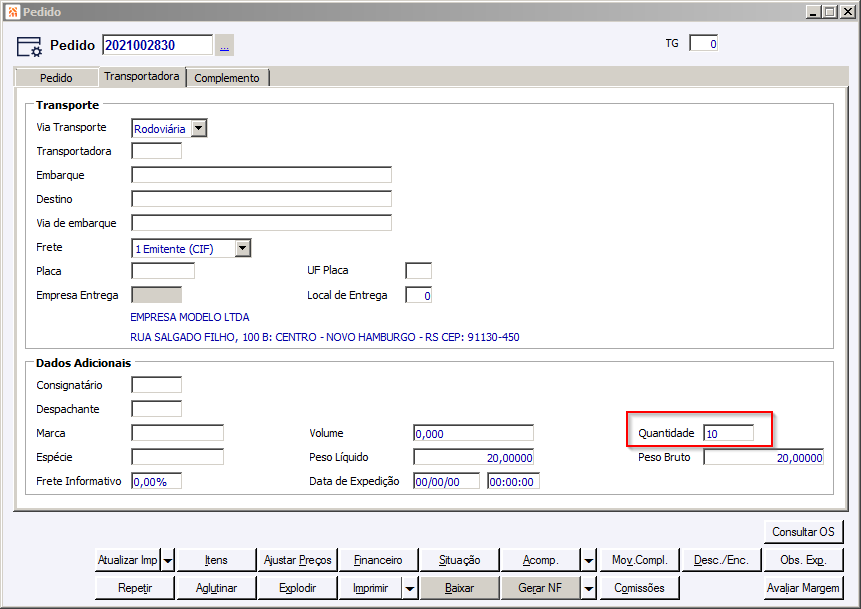Image resolution: width=861 pixels, height=609 pixels.
Task: Click the Placa input field
Action: pyautogui.click(x=163, y=271)
